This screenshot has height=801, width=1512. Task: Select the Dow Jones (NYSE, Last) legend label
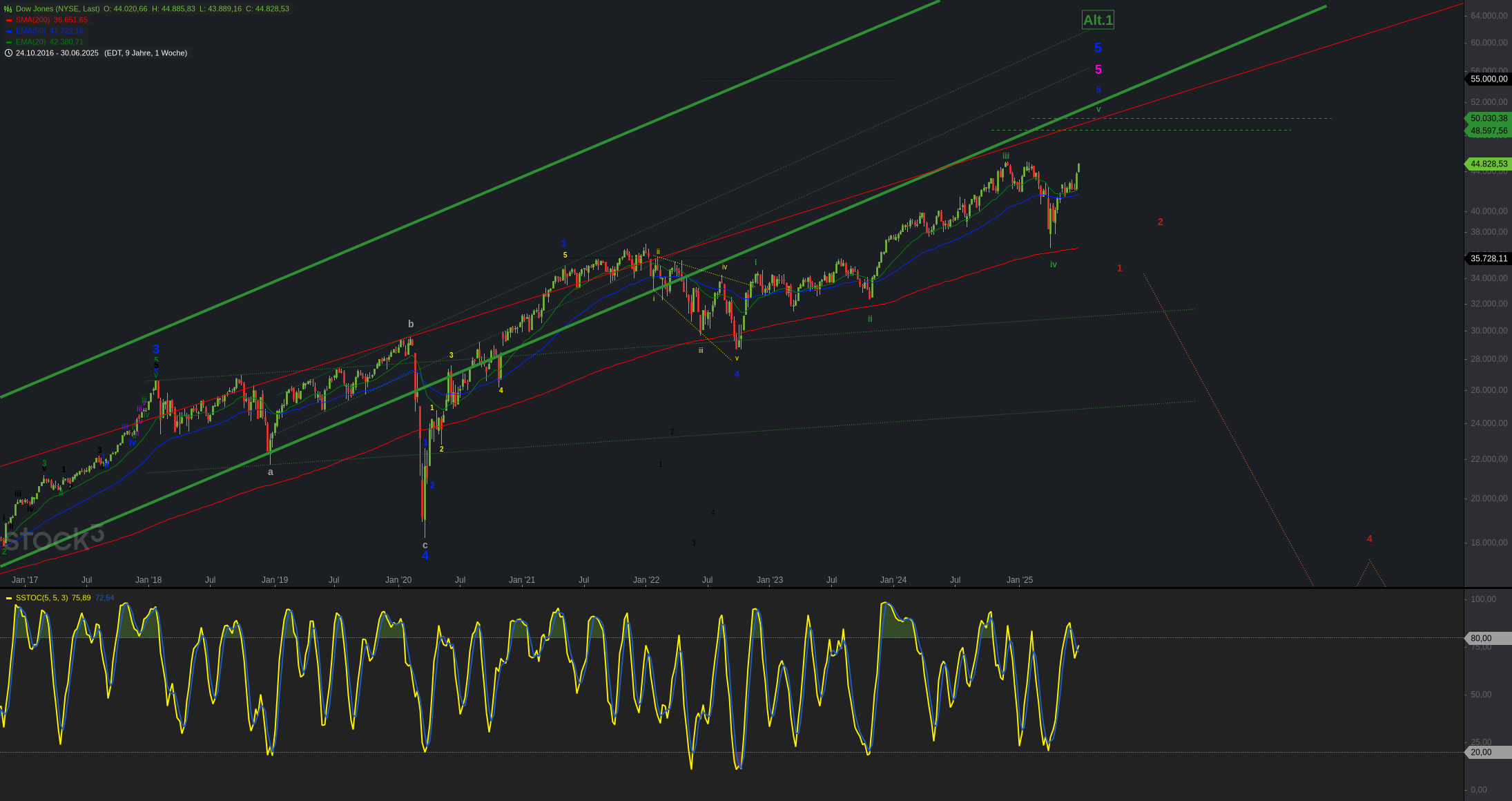tap(58, 9)
